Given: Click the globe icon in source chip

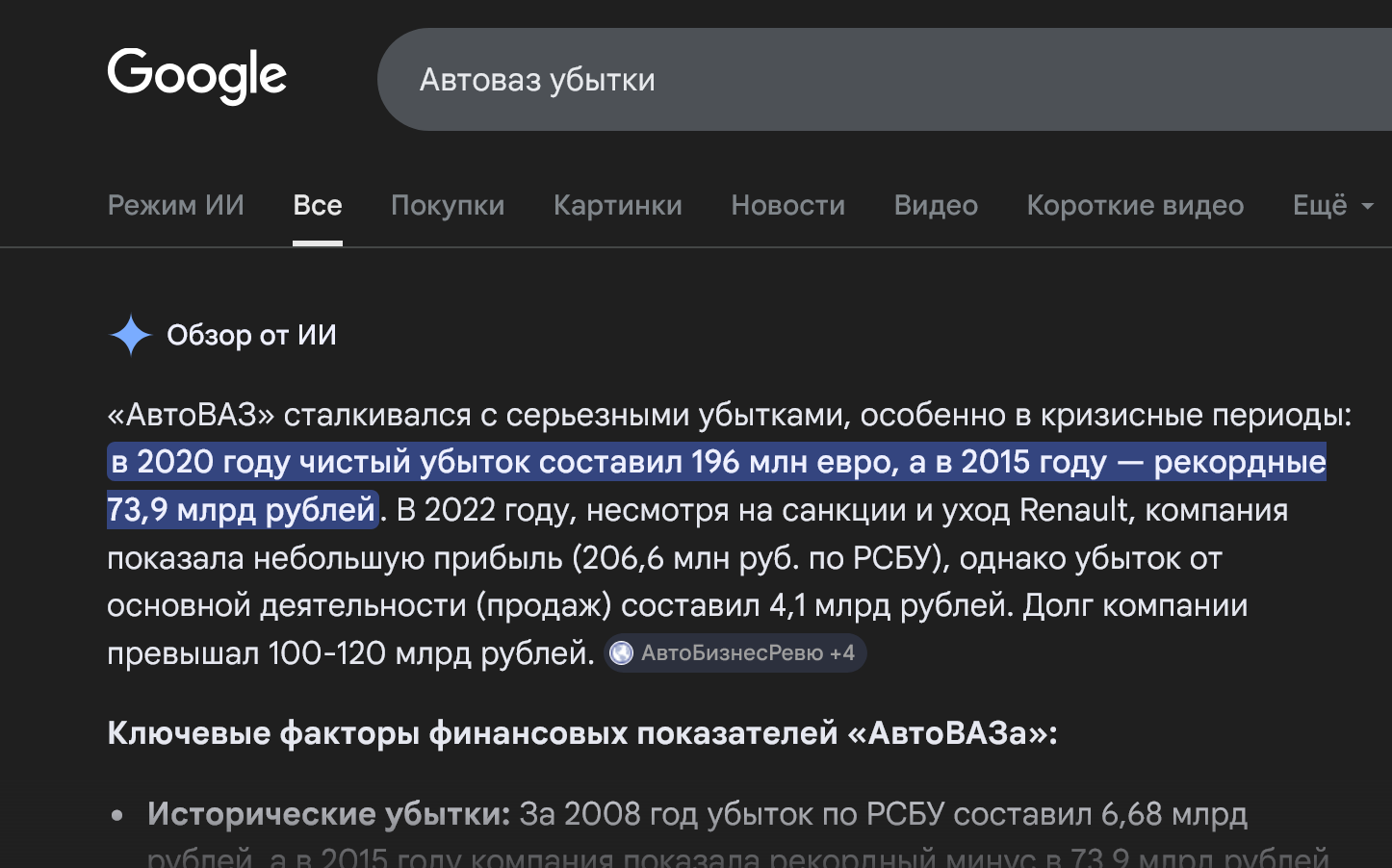Looking at the screenshot, I should 622,653.
